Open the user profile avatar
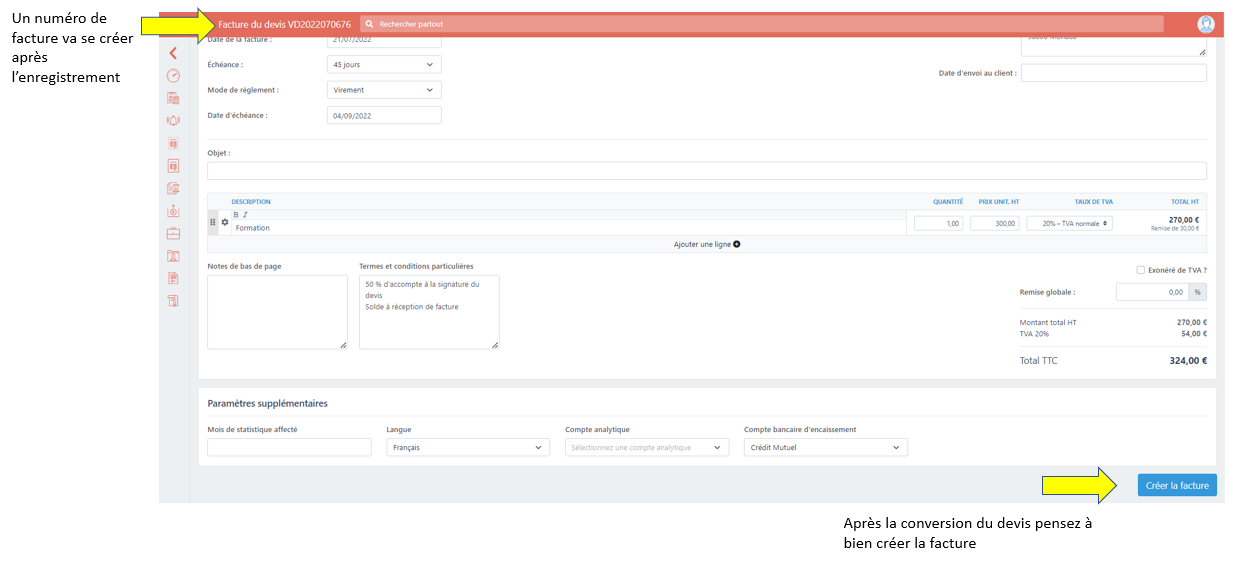Screen dimensions: 1237x566 [1205, 24]
